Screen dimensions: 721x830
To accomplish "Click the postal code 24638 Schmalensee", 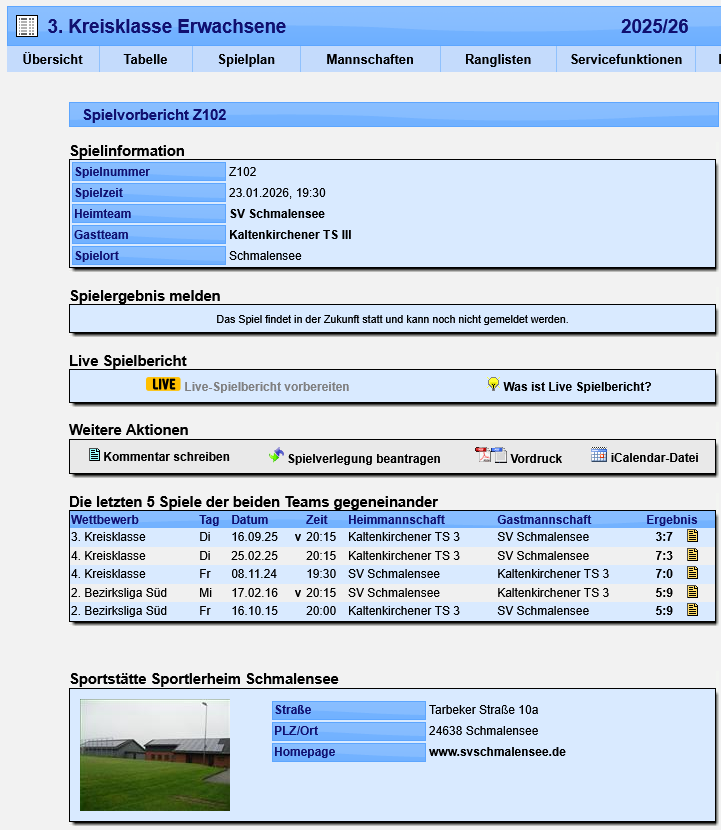I will pos(483,731).
